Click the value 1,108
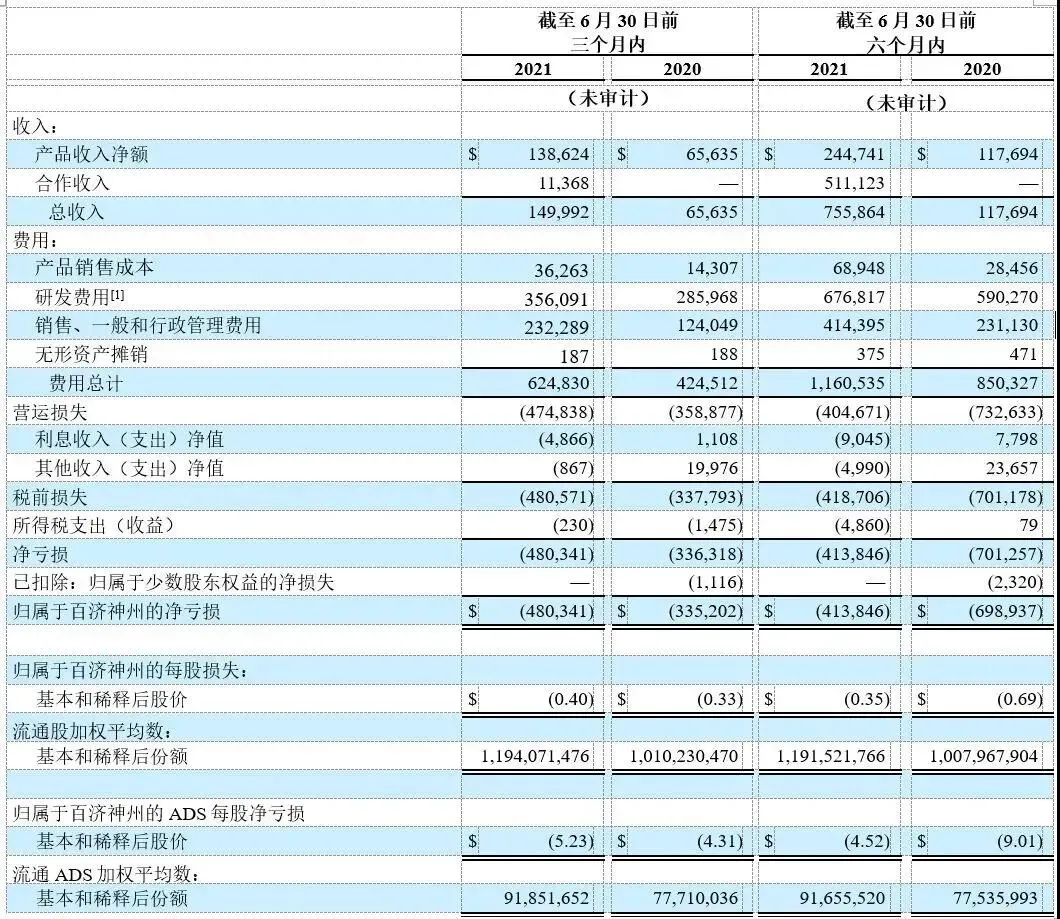This screenshot has height=919, width=1060. [x=717, y=440]
